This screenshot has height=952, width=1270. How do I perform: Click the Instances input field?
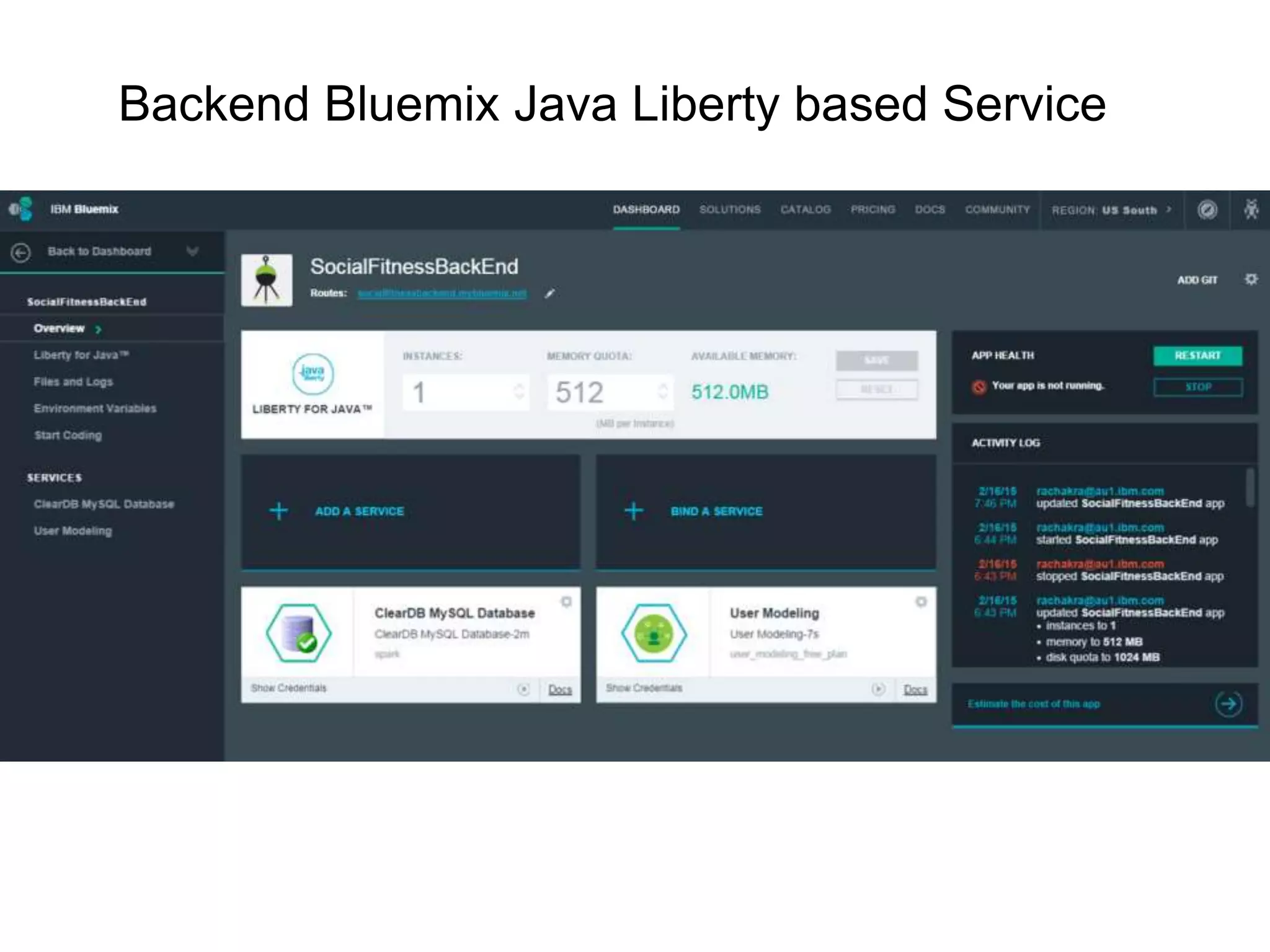tap(466, 392)
